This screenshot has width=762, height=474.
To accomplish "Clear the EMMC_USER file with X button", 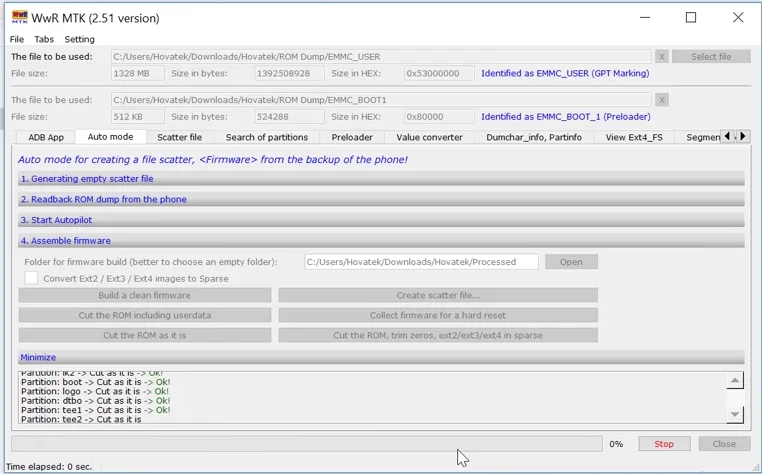I will tap(661, 56).
